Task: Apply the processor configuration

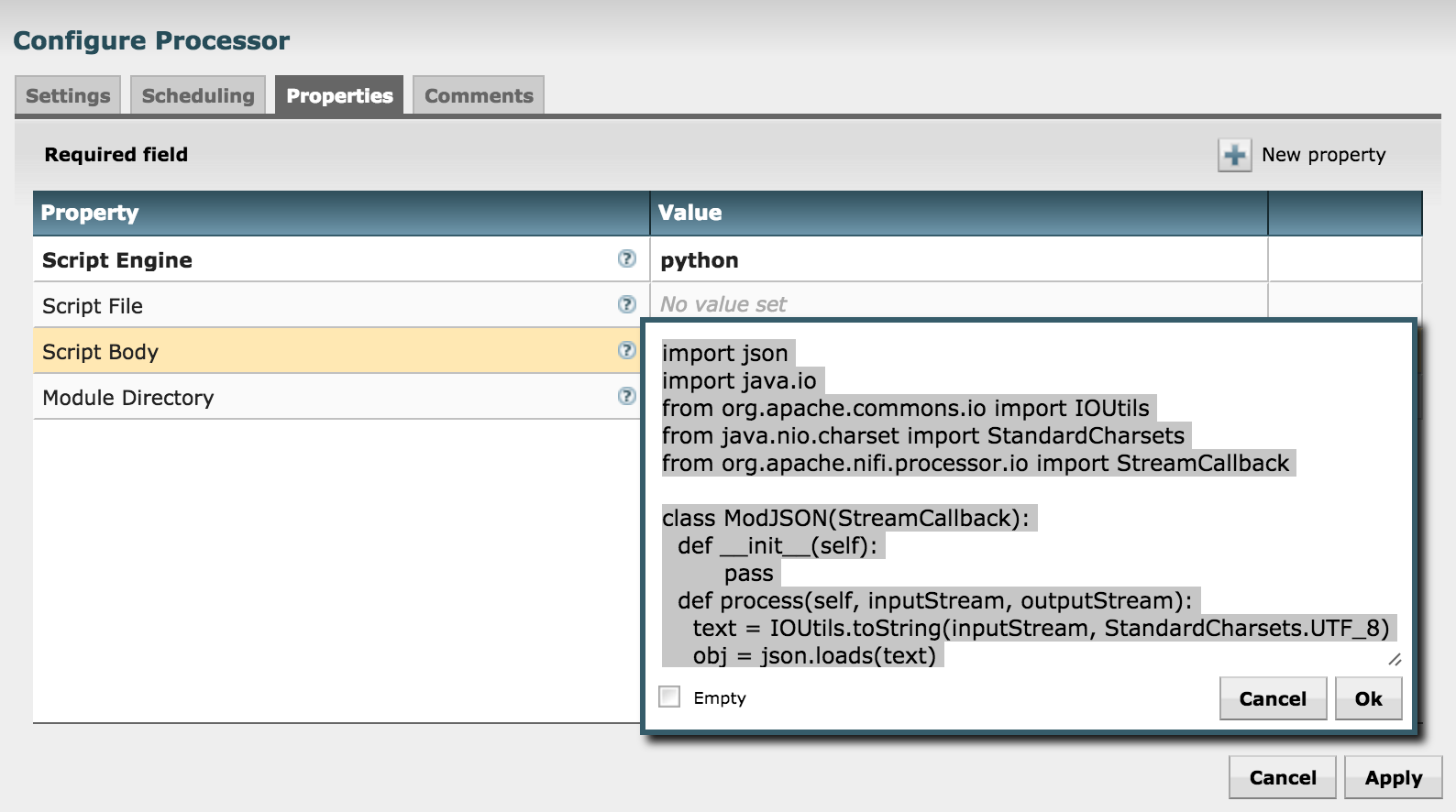Action: pos(1393,778)
